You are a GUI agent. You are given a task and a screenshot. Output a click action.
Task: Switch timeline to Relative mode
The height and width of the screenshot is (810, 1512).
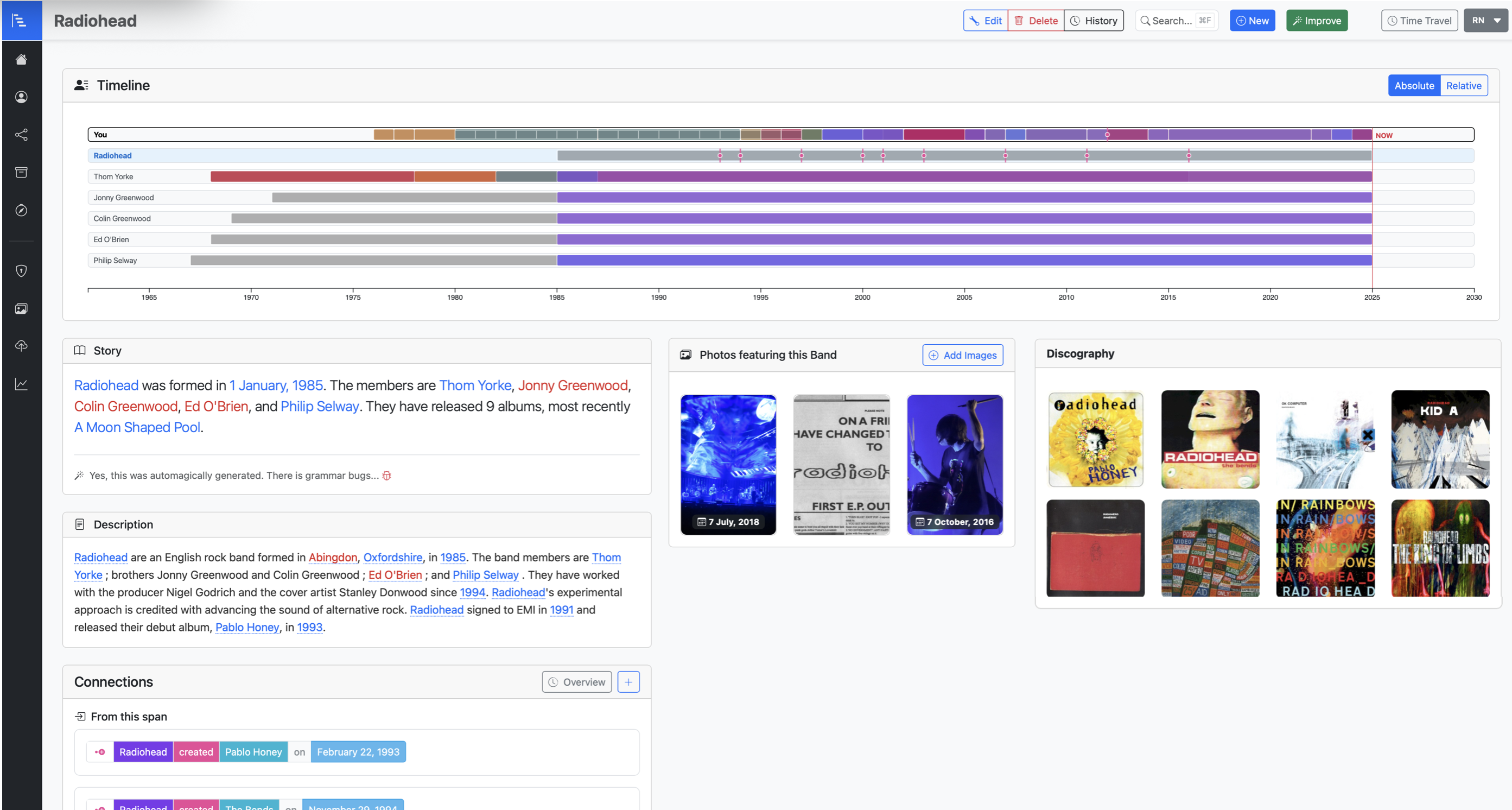pos(1463,86)
